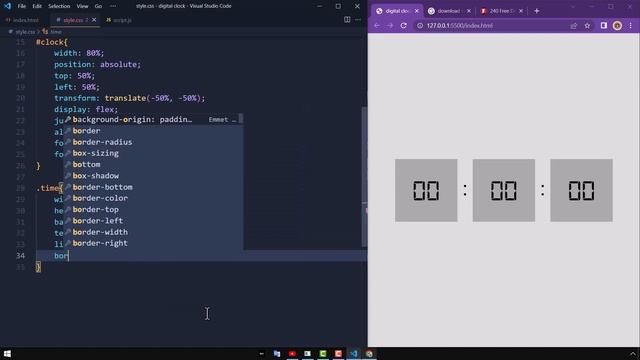Open the Windows Start menu
640x360 pixels.
tap(7, 354)
